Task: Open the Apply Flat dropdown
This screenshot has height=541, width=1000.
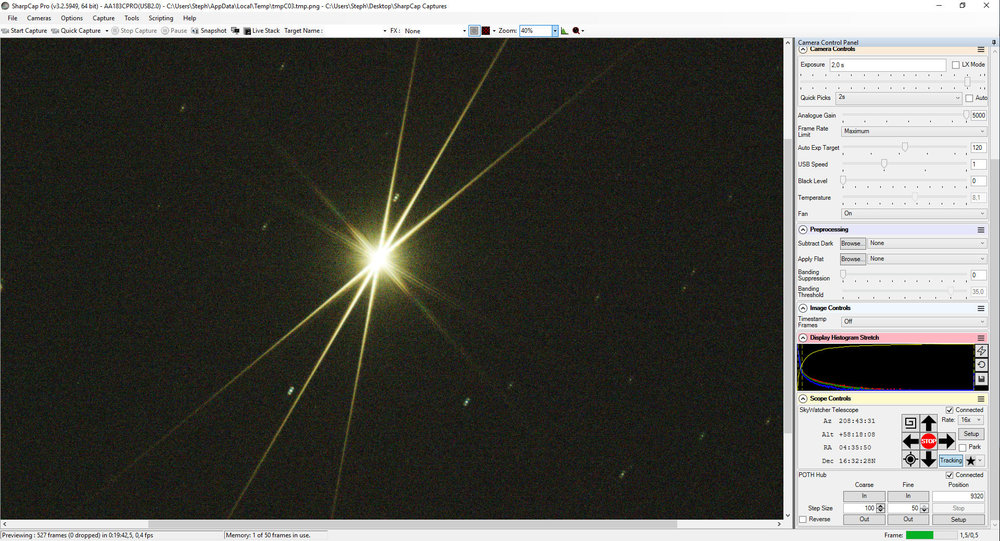Action: click(x=927, y=259)
